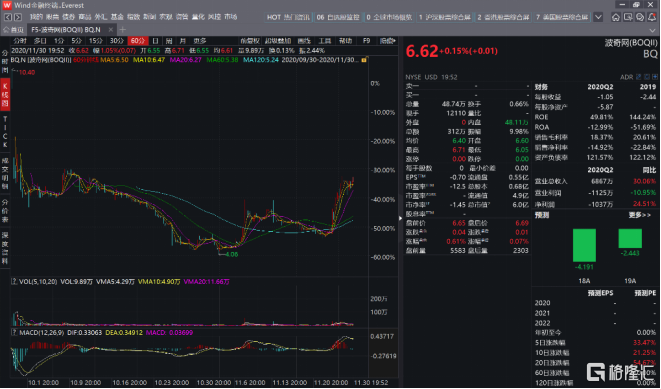Viewport: 661px width, 389px height.
Task: Switch to the 首页 tab
Action: (13, 30)
